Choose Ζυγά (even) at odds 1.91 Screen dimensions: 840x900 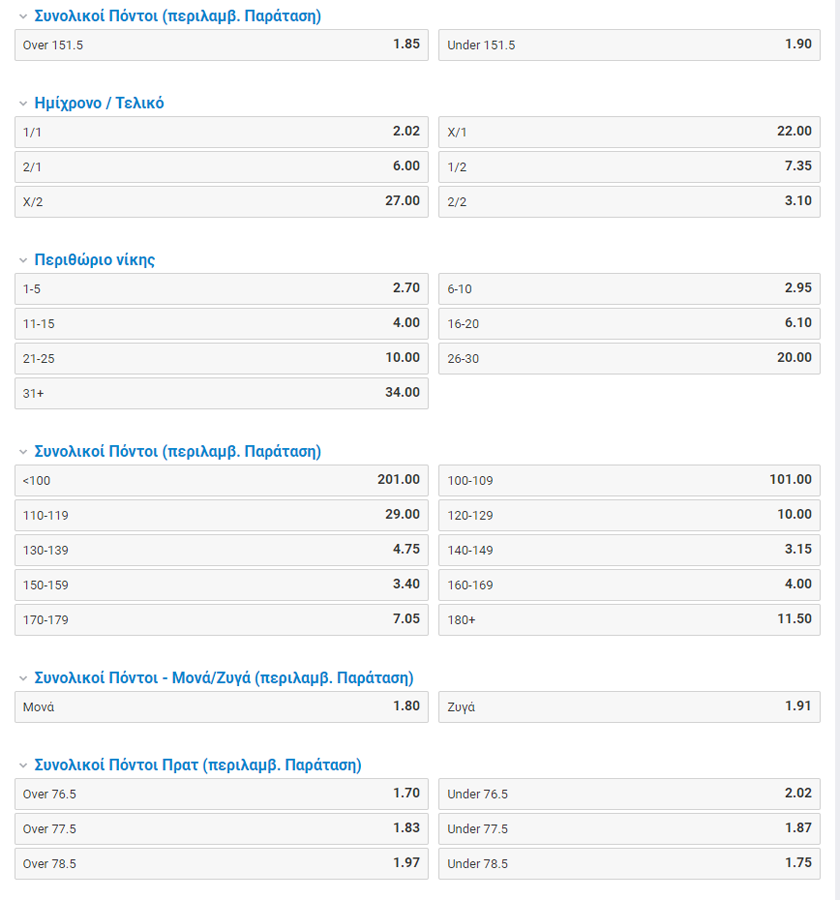629,707
